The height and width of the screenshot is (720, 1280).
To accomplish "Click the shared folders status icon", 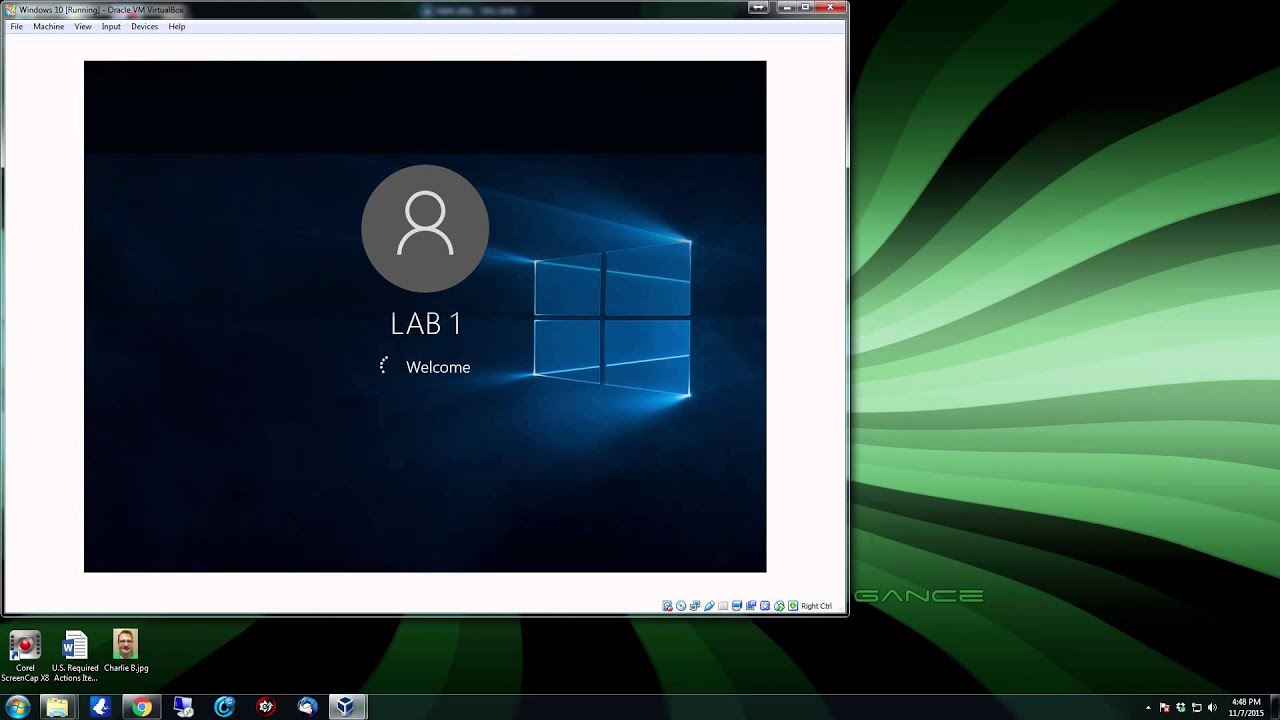I will click(723, 606).
